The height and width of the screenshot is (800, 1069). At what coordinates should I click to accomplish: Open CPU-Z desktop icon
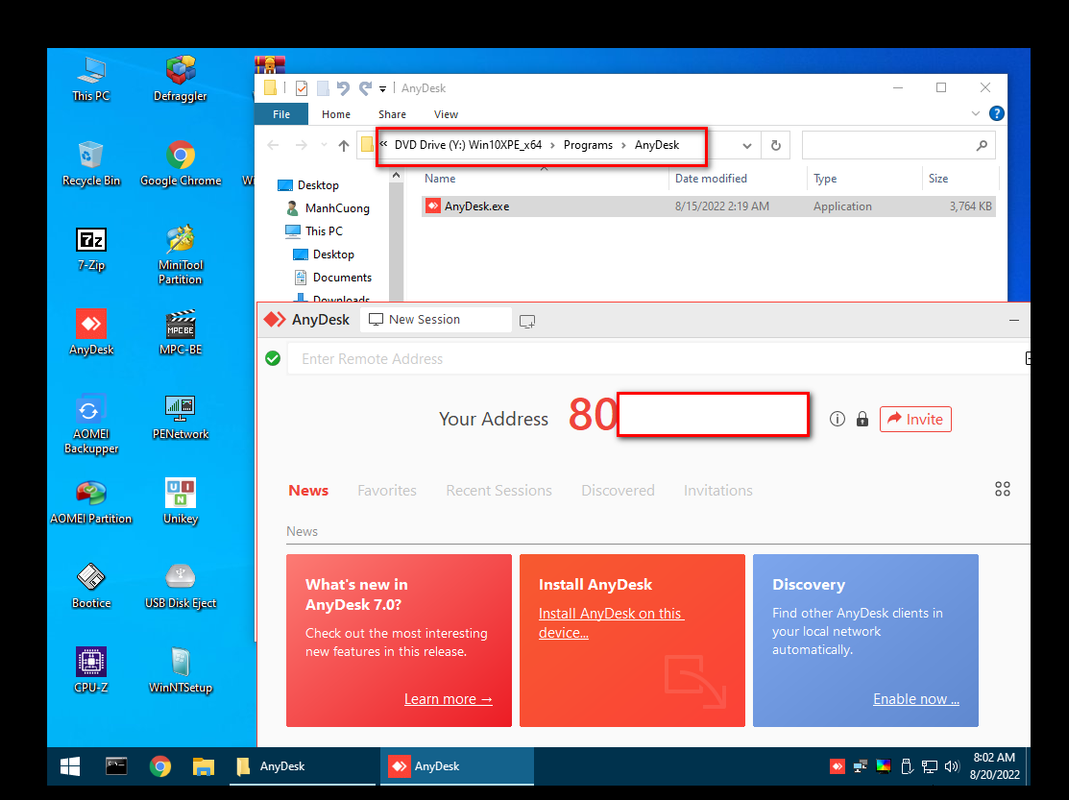[91, 670]
